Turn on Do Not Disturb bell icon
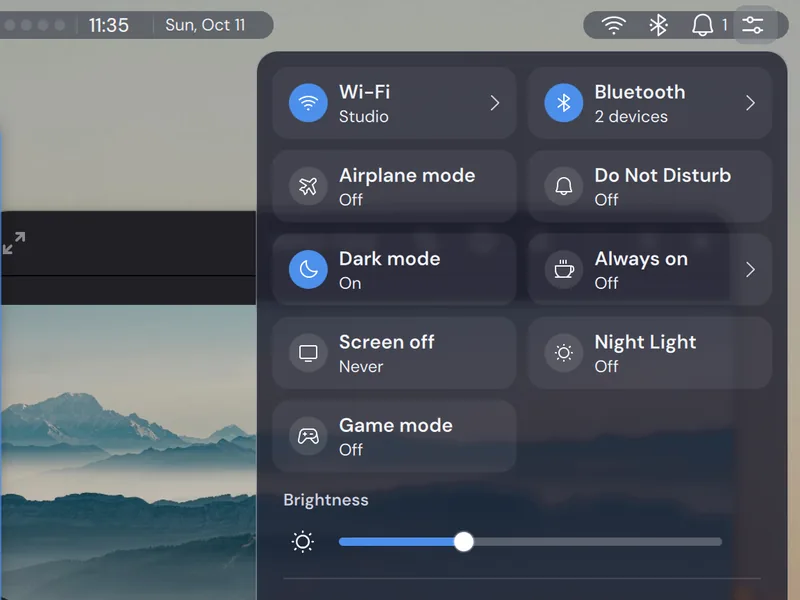 [x=564, y=186]
